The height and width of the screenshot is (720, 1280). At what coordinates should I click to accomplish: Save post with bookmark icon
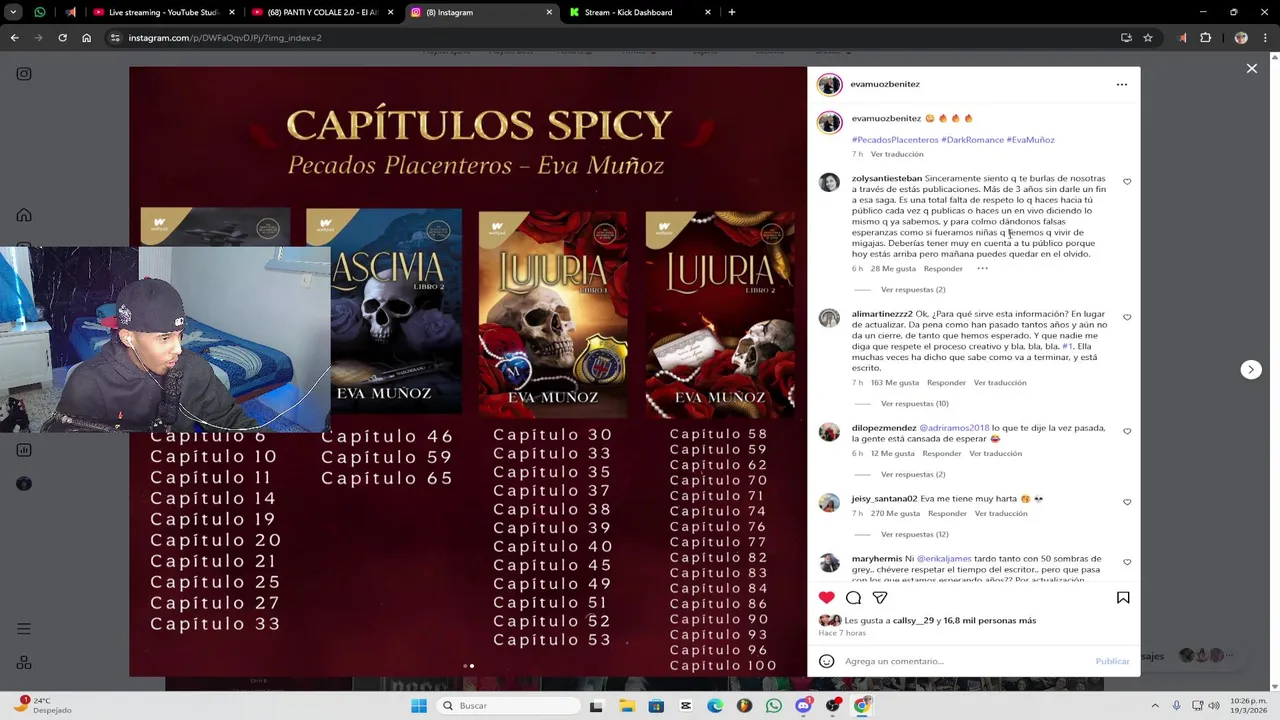point(1123,597)
